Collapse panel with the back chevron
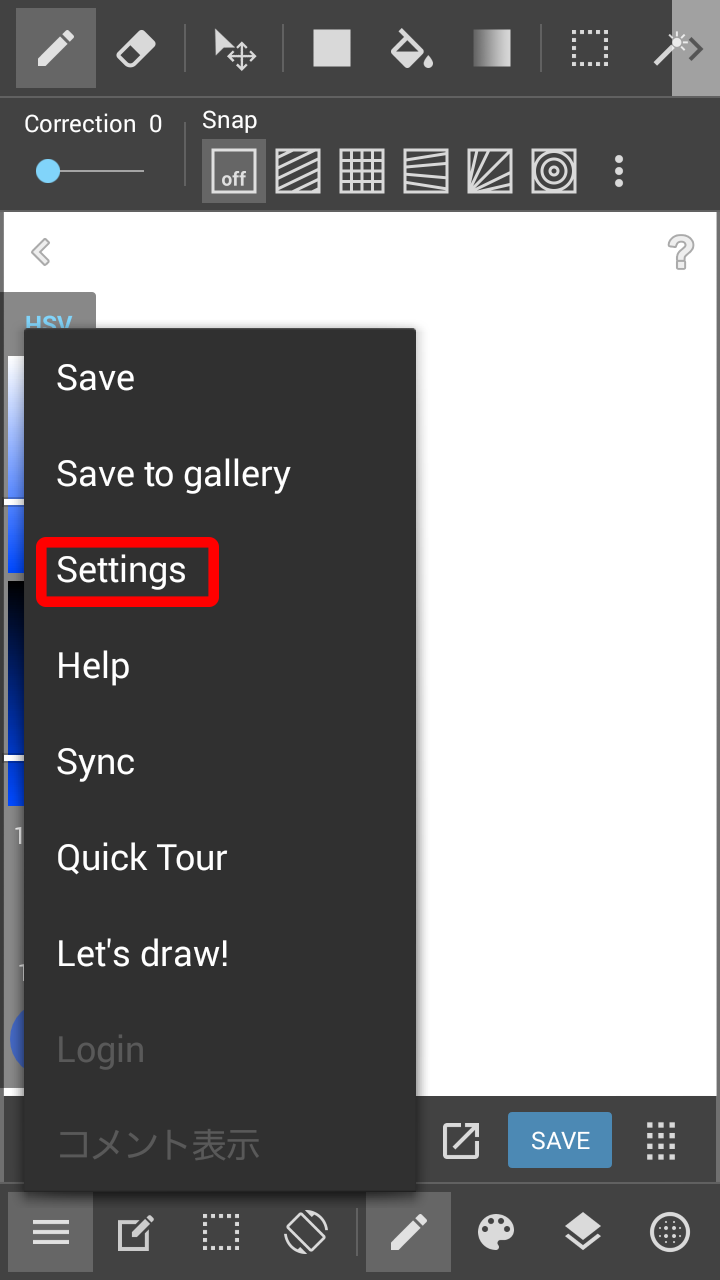The height and width of the screenshot is (1280, 720). (x=41, y=251)
